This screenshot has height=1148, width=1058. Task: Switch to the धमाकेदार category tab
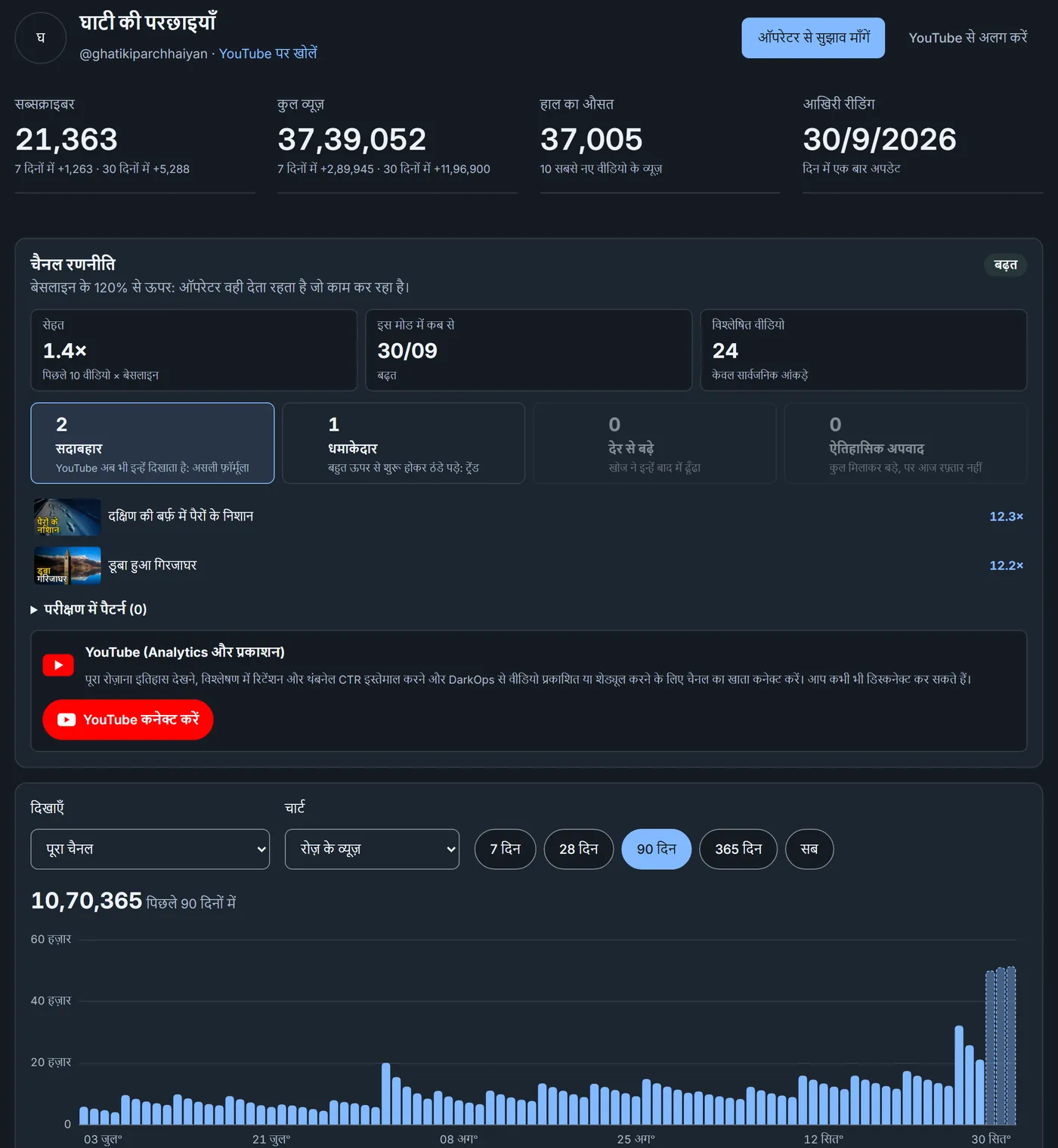coord(404,443)
